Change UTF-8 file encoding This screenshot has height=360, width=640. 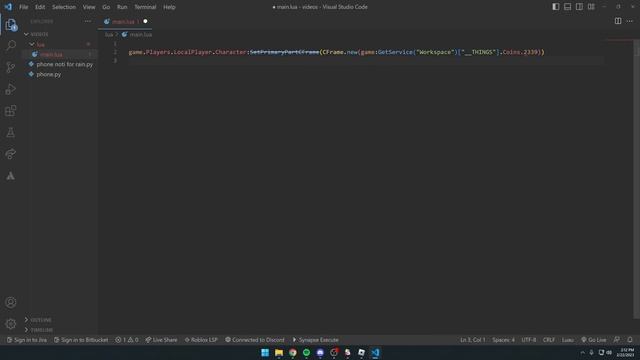529,340
